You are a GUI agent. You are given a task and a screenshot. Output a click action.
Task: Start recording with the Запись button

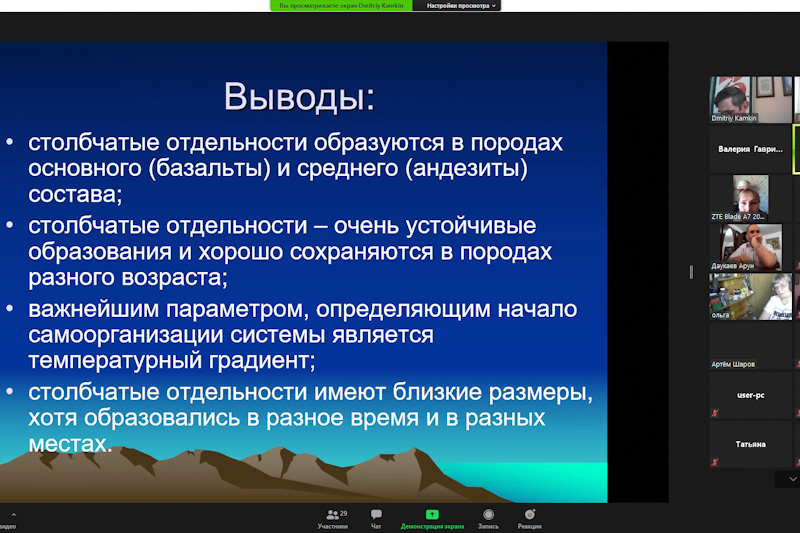coord(488,517)
